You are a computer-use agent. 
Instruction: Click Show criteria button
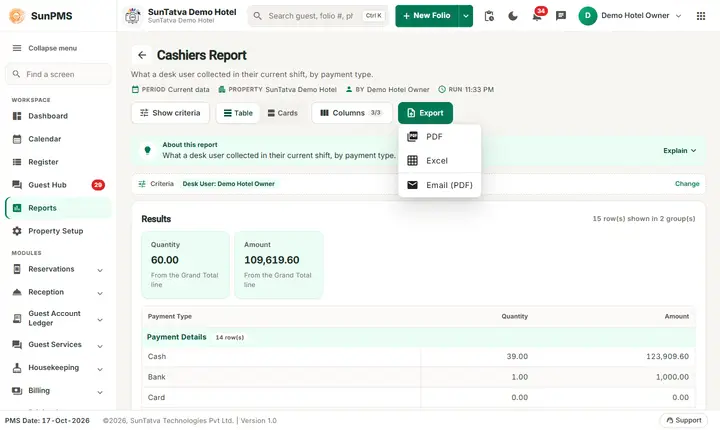[x=170, y=113]
